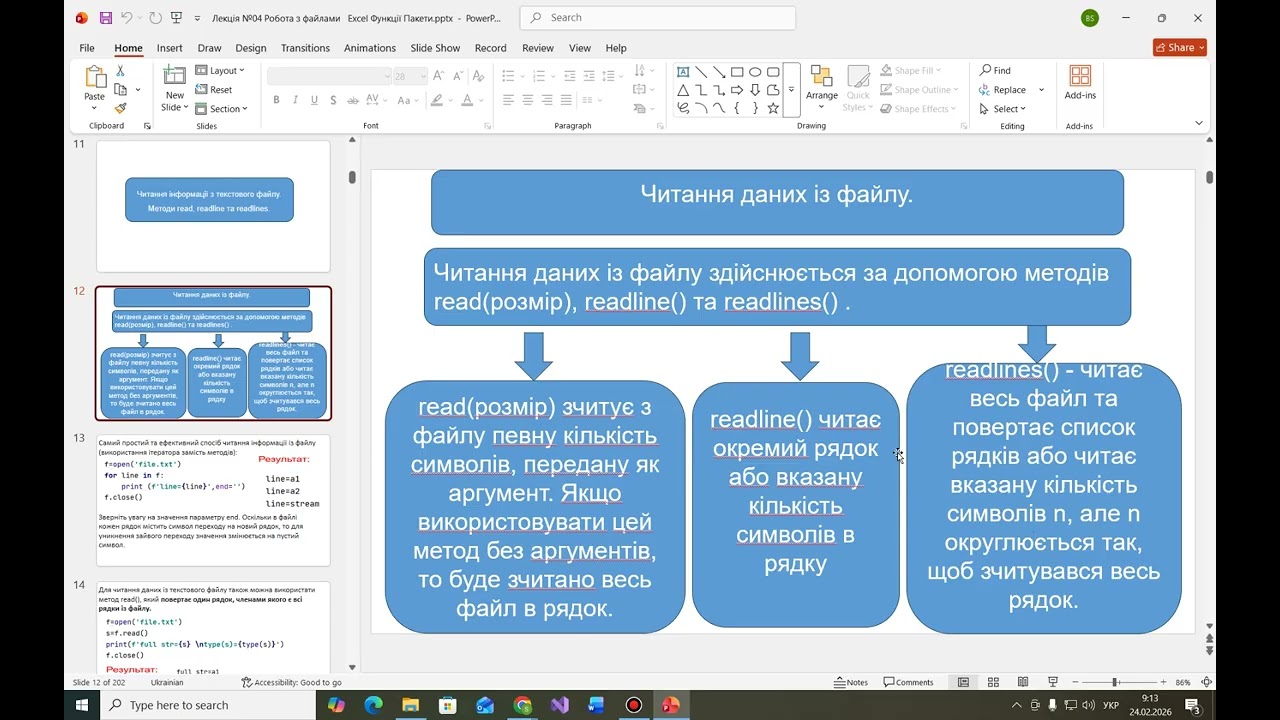1280x720 pixels.
Task: Switch to the Insert tab
Action: coord(169,48)
